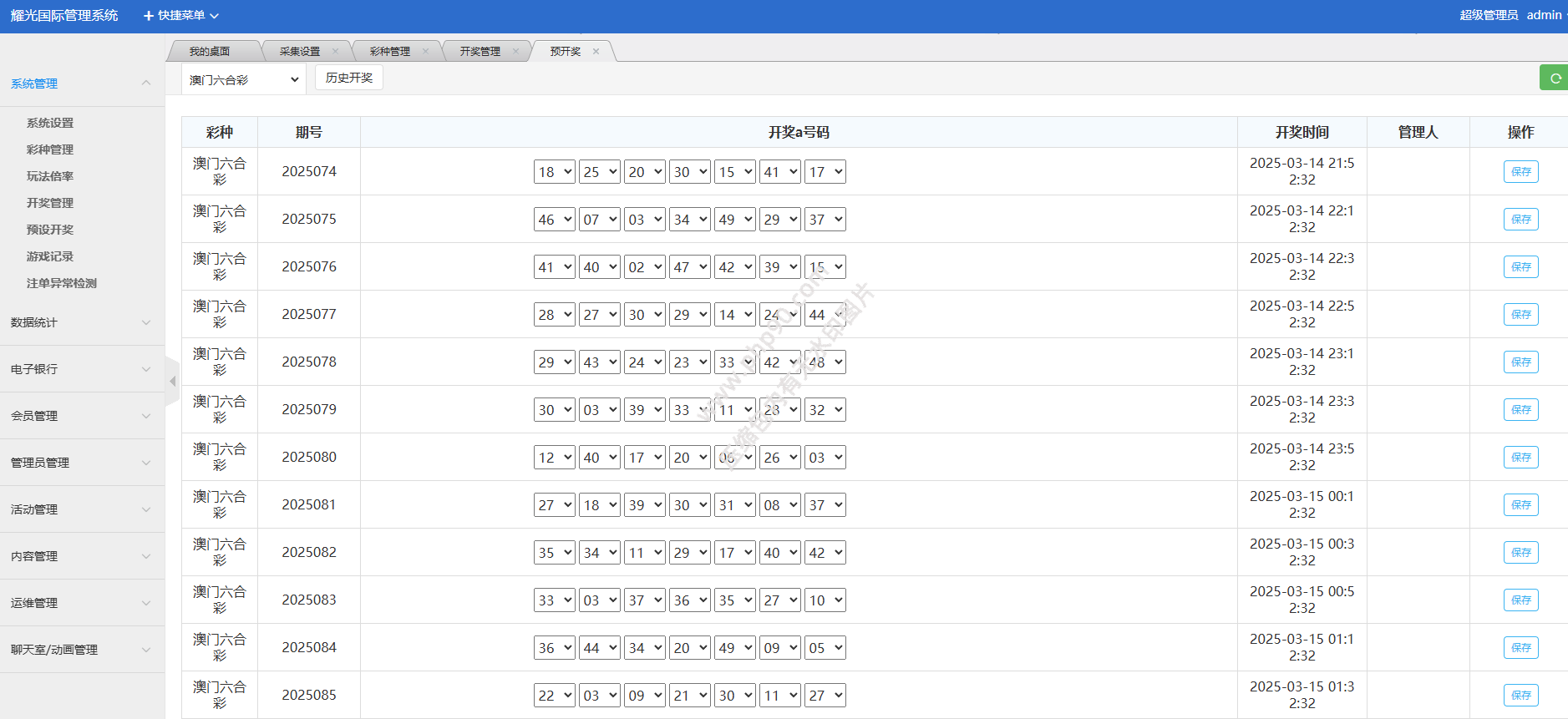This screenshot has width=1568, height=719.
Task: Close the 彩种管理 tab
Action: pos(425,52)
